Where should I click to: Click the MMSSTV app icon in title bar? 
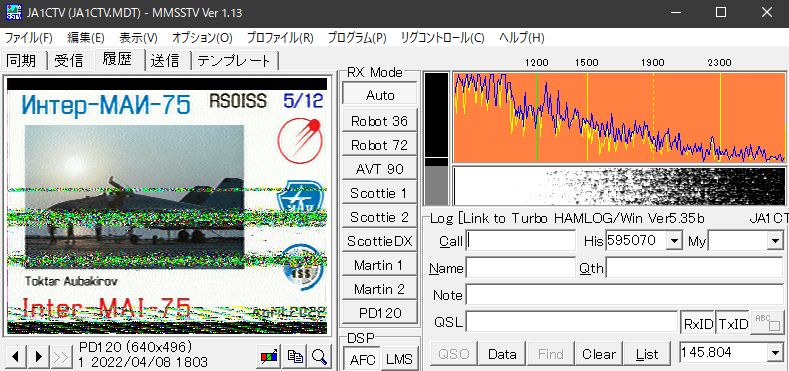pyautogui.click(x=14, y=12)
